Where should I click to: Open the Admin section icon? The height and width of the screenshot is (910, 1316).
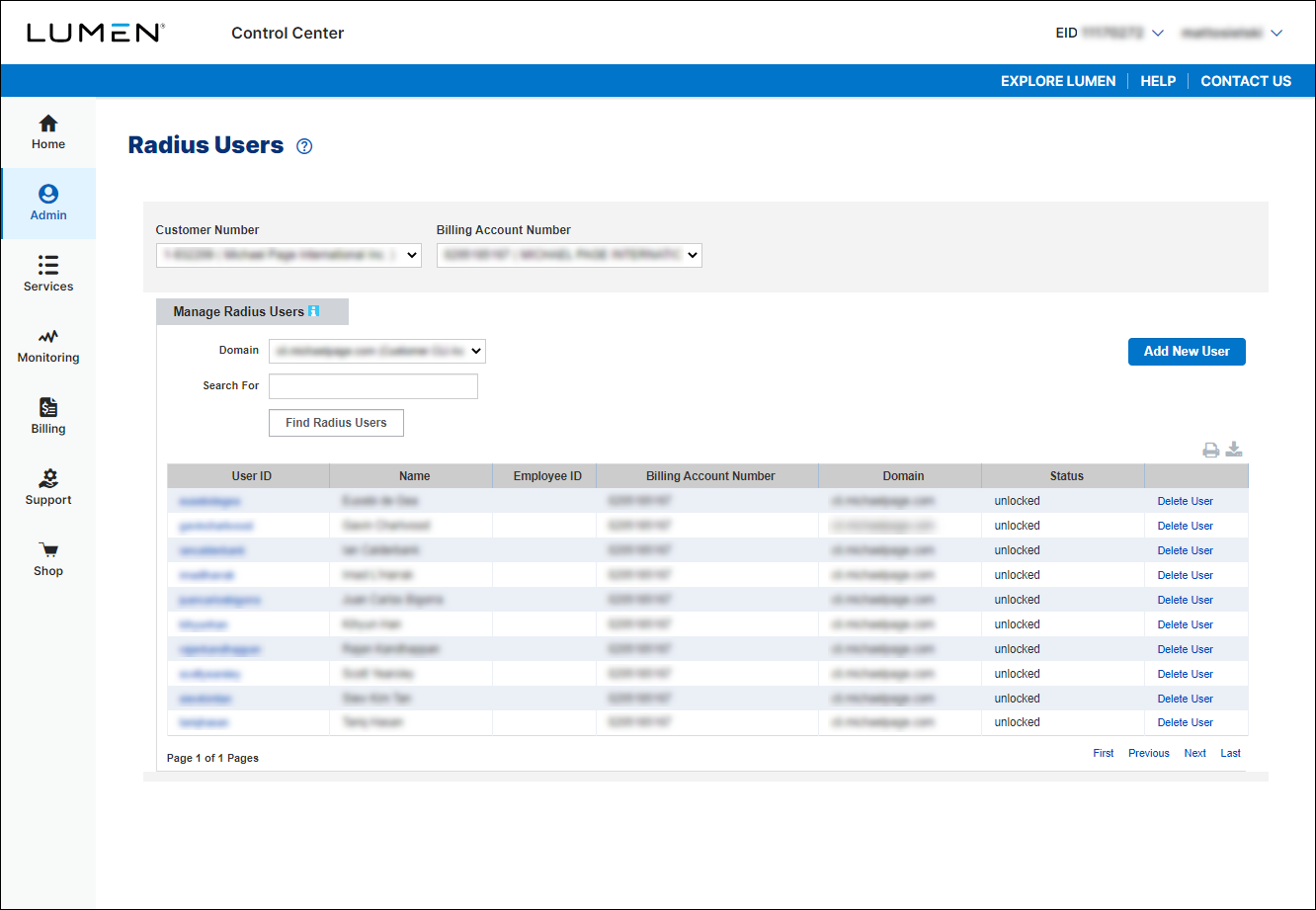click(48, 194)
